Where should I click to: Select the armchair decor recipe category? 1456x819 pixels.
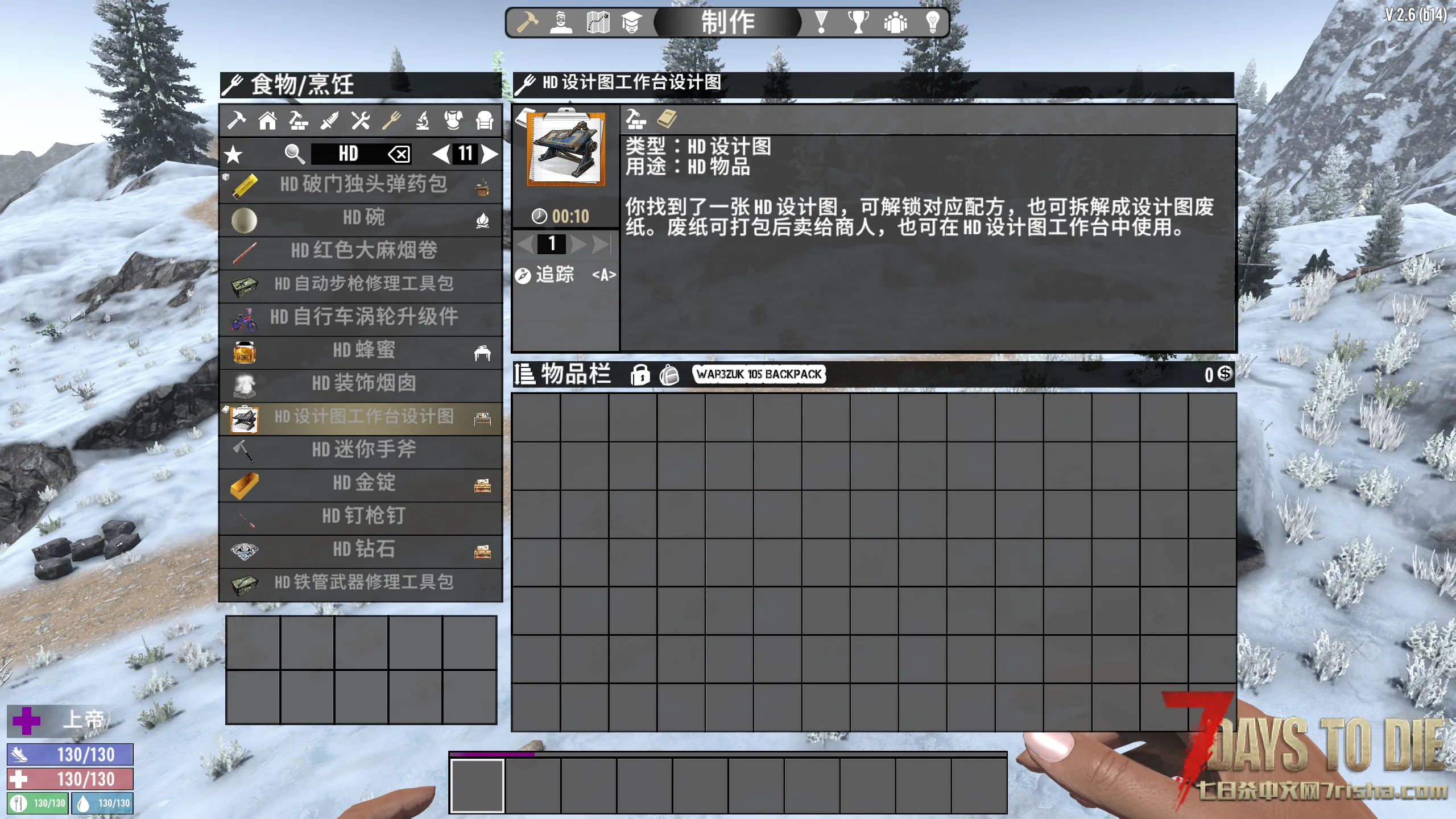(x=485, y=121)
